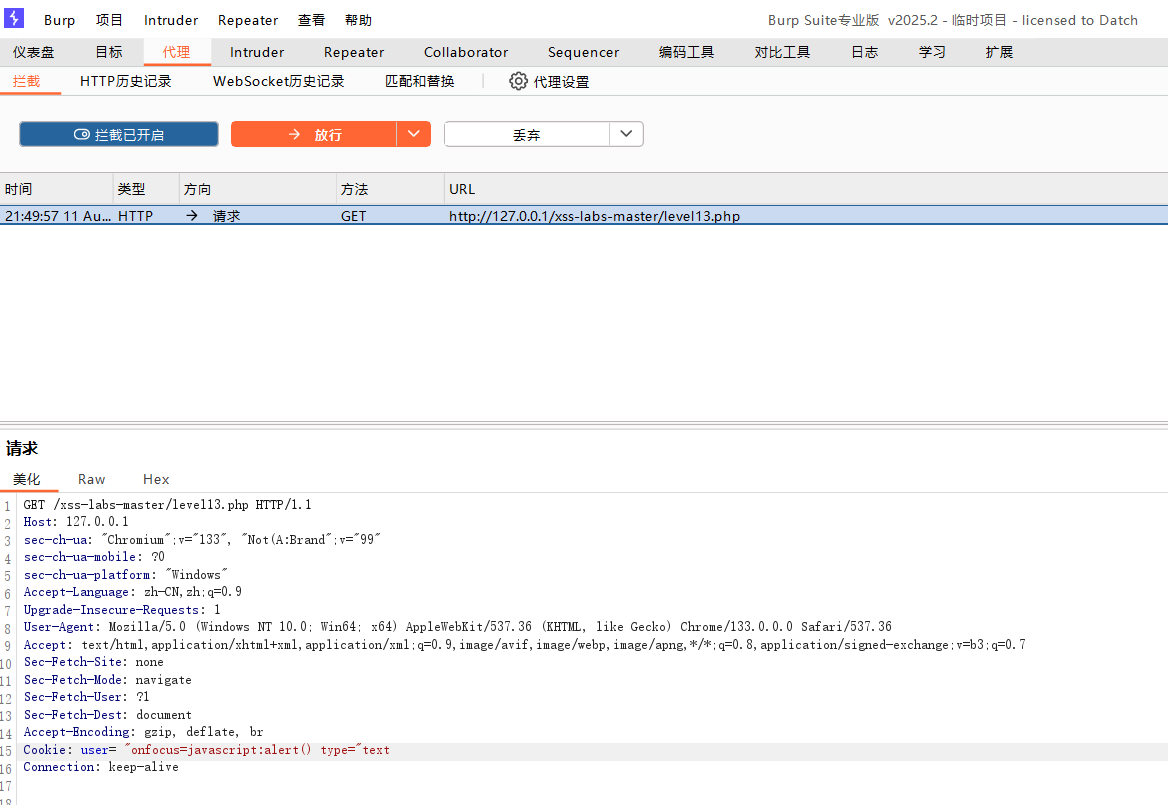Screen dimensions: 1168x805
Task: Switch to the Collaborator tab
Action: click(466, 52)
